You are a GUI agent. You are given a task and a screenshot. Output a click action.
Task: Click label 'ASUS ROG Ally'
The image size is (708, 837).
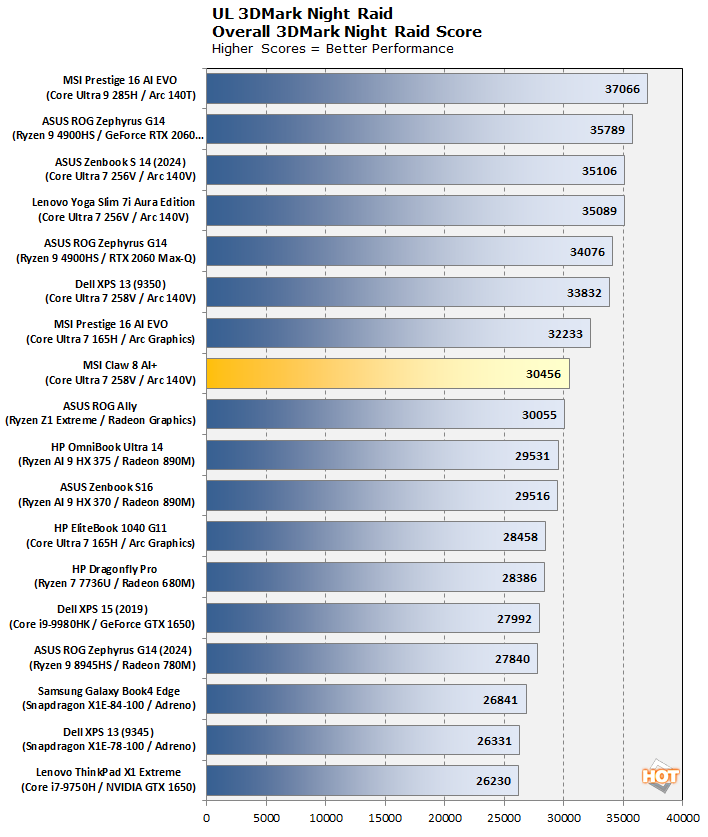(x=100, y=406)
